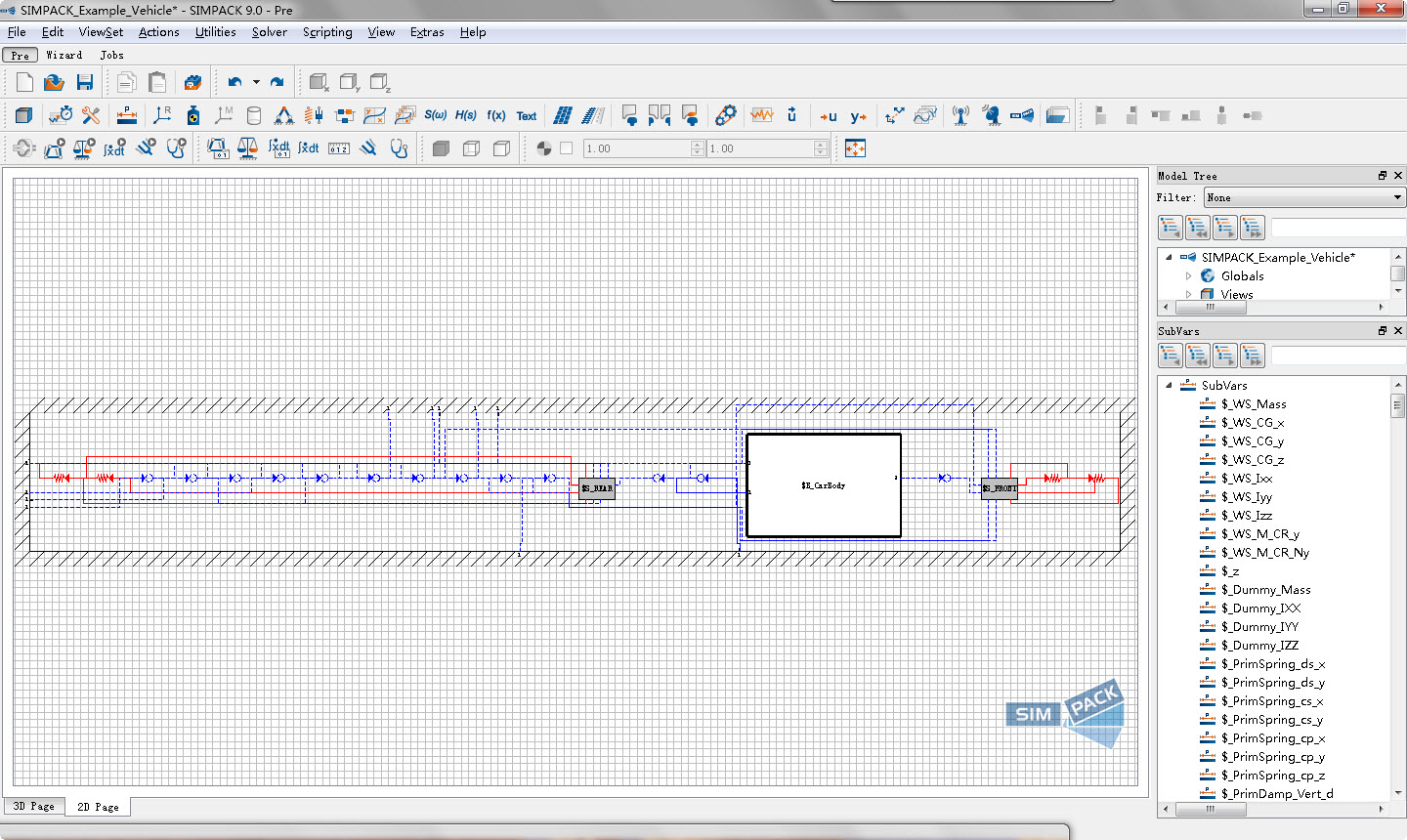The image size is (1407, 840).
Task: Open the Solver menu
Action: (270, 32)
